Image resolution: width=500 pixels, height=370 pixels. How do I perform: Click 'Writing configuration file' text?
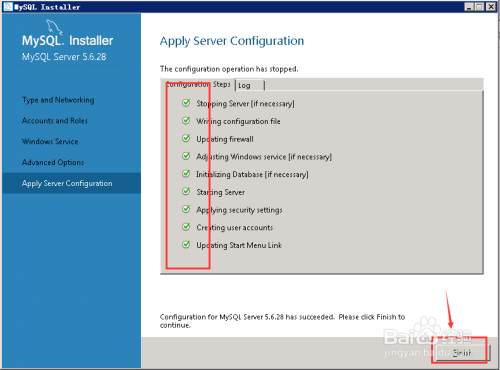238,121
